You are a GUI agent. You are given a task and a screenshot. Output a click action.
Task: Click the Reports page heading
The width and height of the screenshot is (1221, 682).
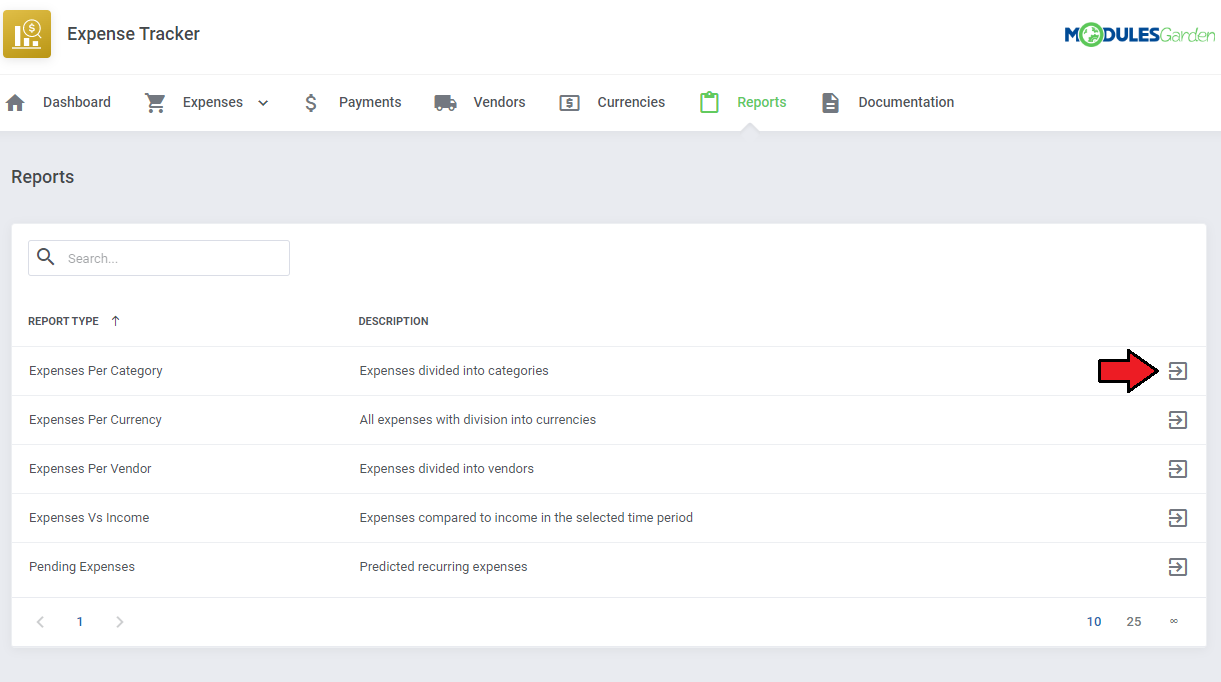pyautogui.click(x=43, y=177)
